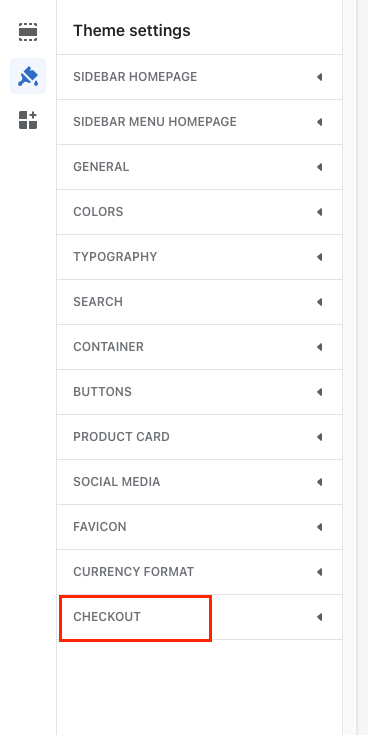Expand the General section arrow
Viewport: 368px width, 735px height.
pos(320,167)
